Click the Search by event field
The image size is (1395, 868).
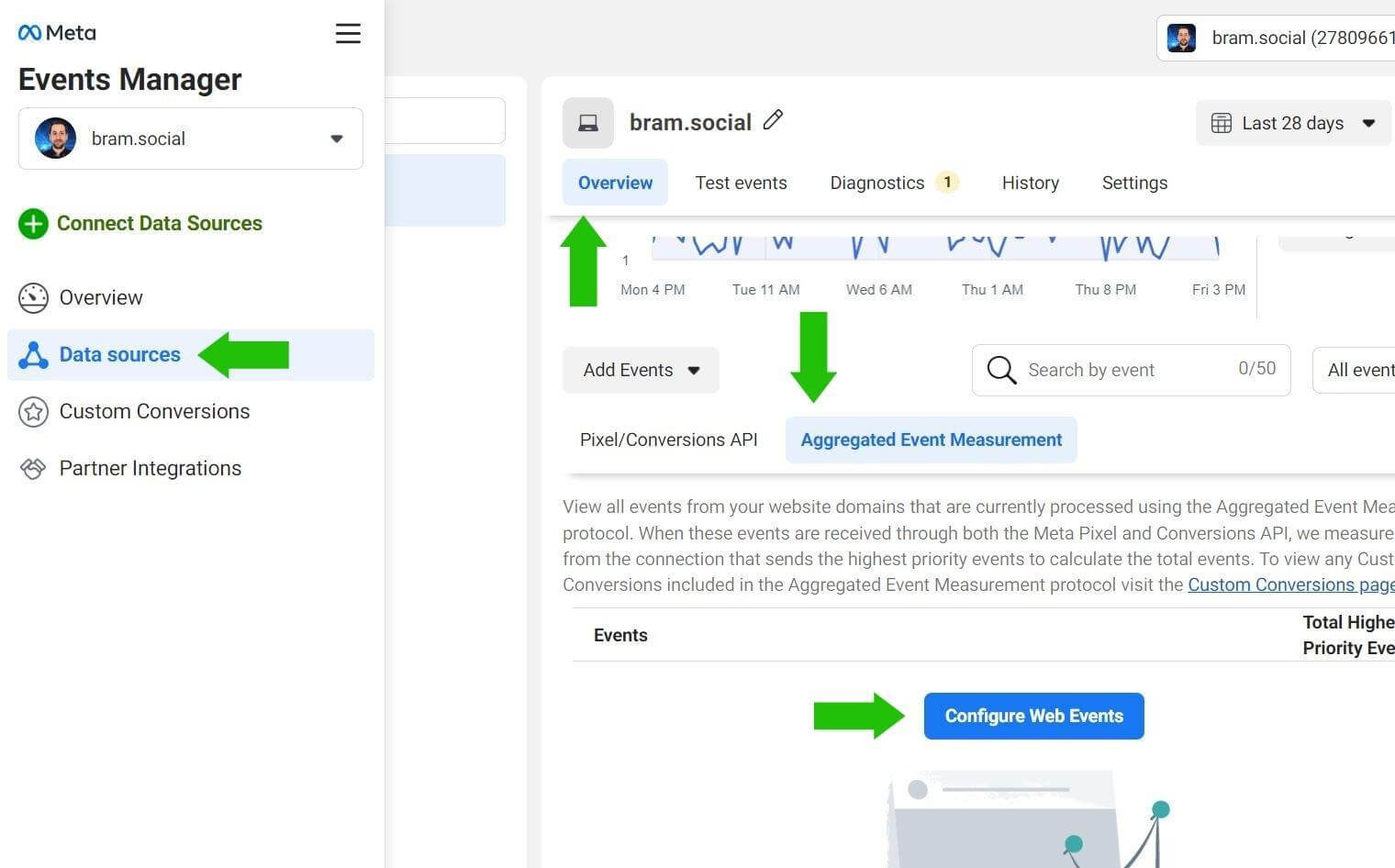click(1131, 370)
